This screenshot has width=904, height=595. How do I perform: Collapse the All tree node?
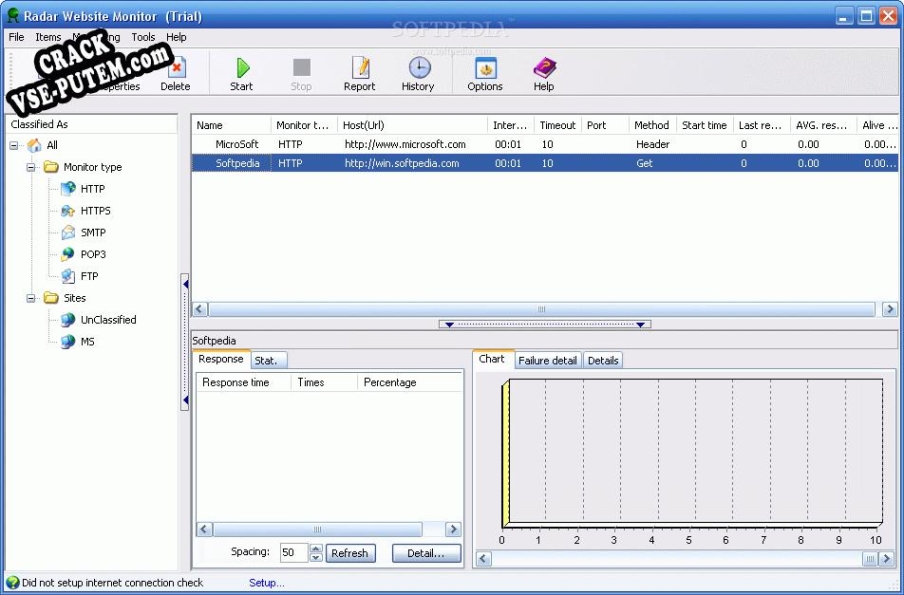pyautogui.click(x=14, y=146)
